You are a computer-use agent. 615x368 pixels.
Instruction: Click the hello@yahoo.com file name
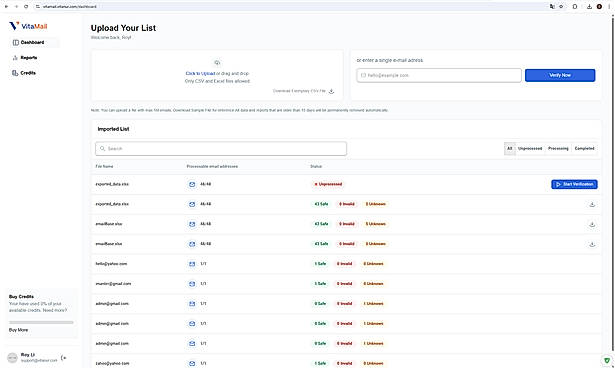111,264
